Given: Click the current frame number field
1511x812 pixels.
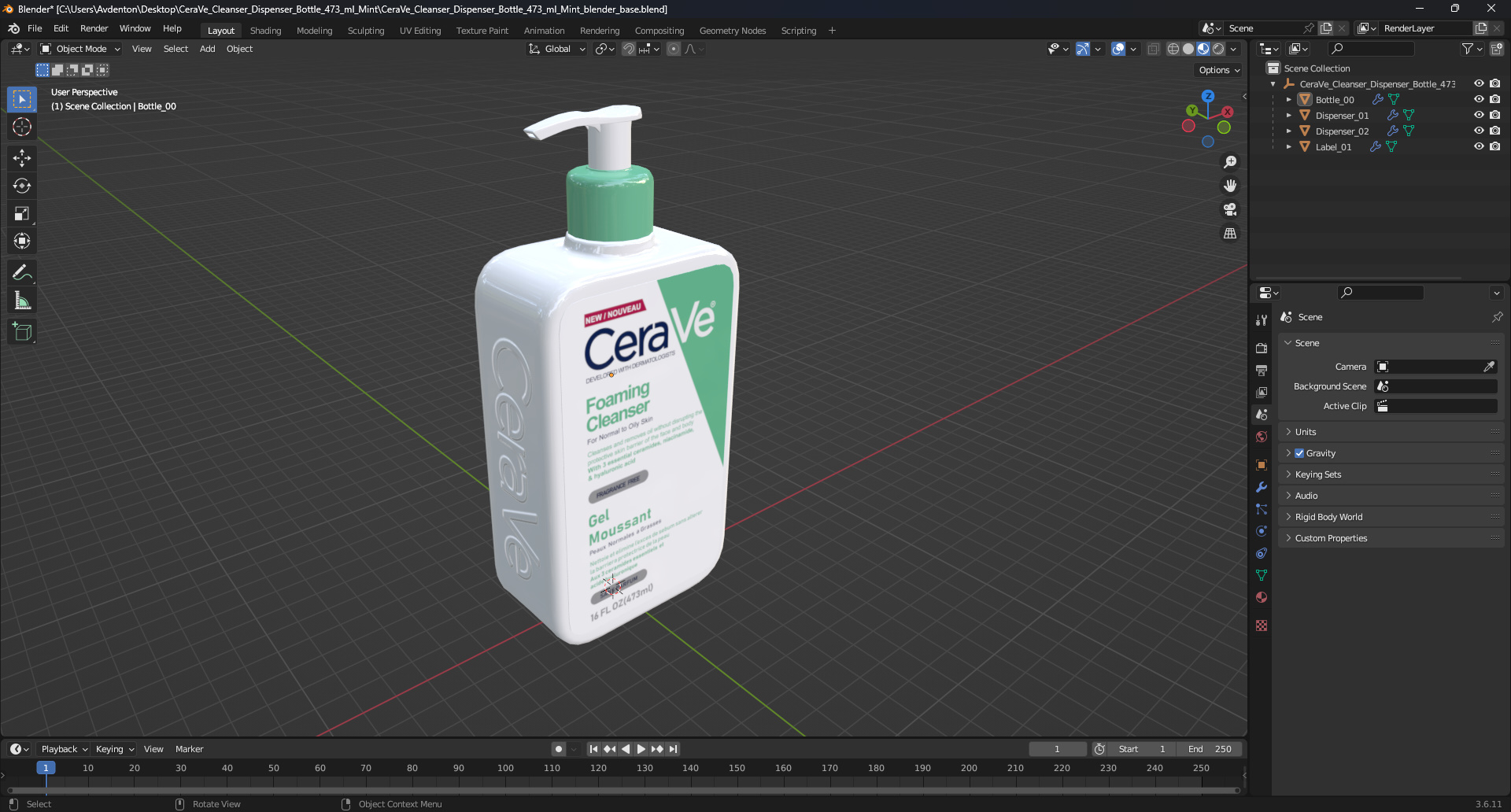Looking at the screenshot, I should 1057,749.
